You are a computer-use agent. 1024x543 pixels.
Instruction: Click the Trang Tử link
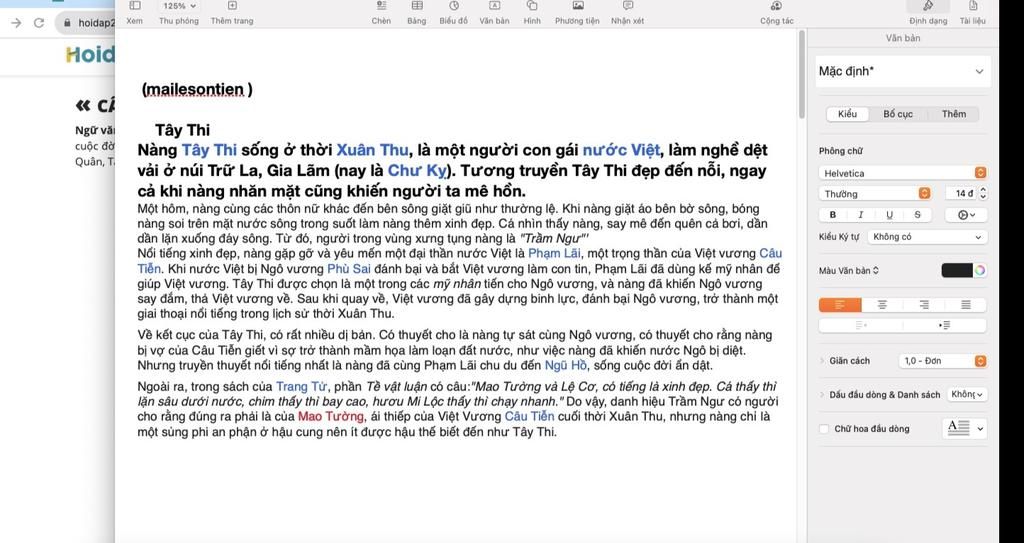[300, 387]
